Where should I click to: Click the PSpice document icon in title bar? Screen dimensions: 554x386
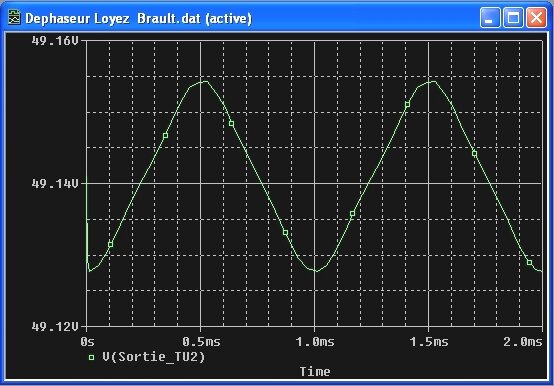(14, 18)
